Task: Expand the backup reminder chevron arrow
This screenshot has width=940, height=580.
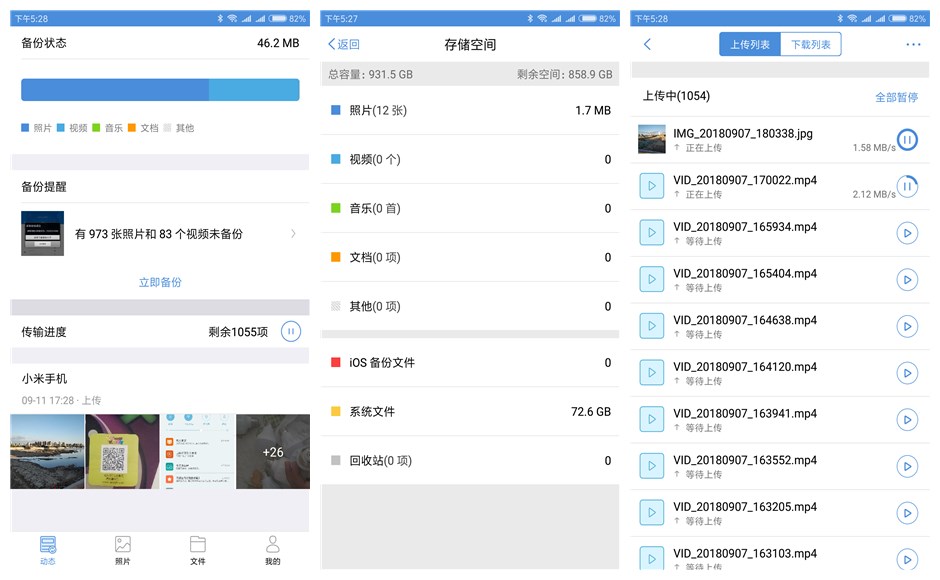Action: 293,234
